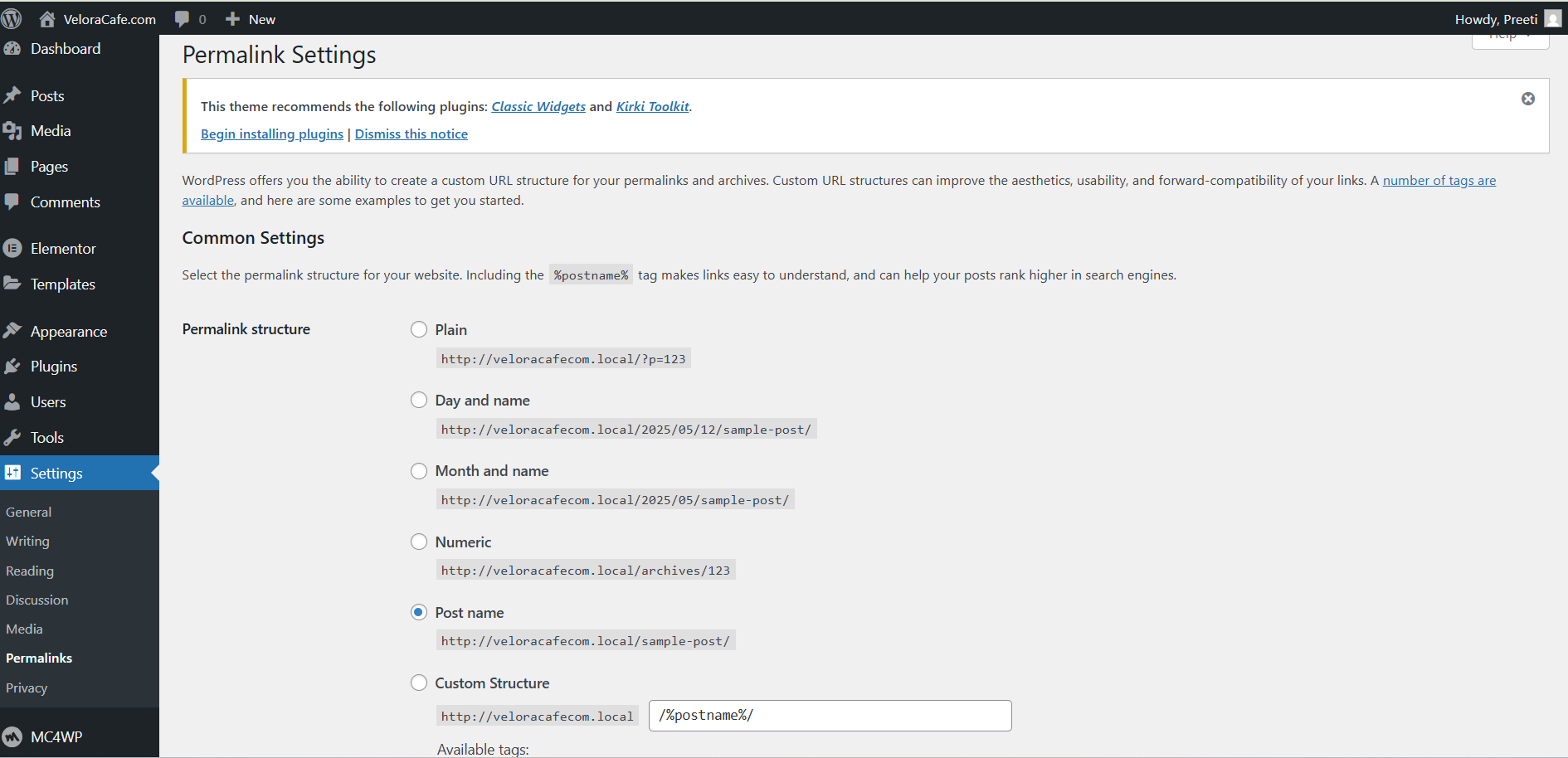The width and height of the screenshot is (1568, 758).
Task: Click VeloraCafe.com site name in admin bar
Action: pyautogui.click(x=110, y=19)
